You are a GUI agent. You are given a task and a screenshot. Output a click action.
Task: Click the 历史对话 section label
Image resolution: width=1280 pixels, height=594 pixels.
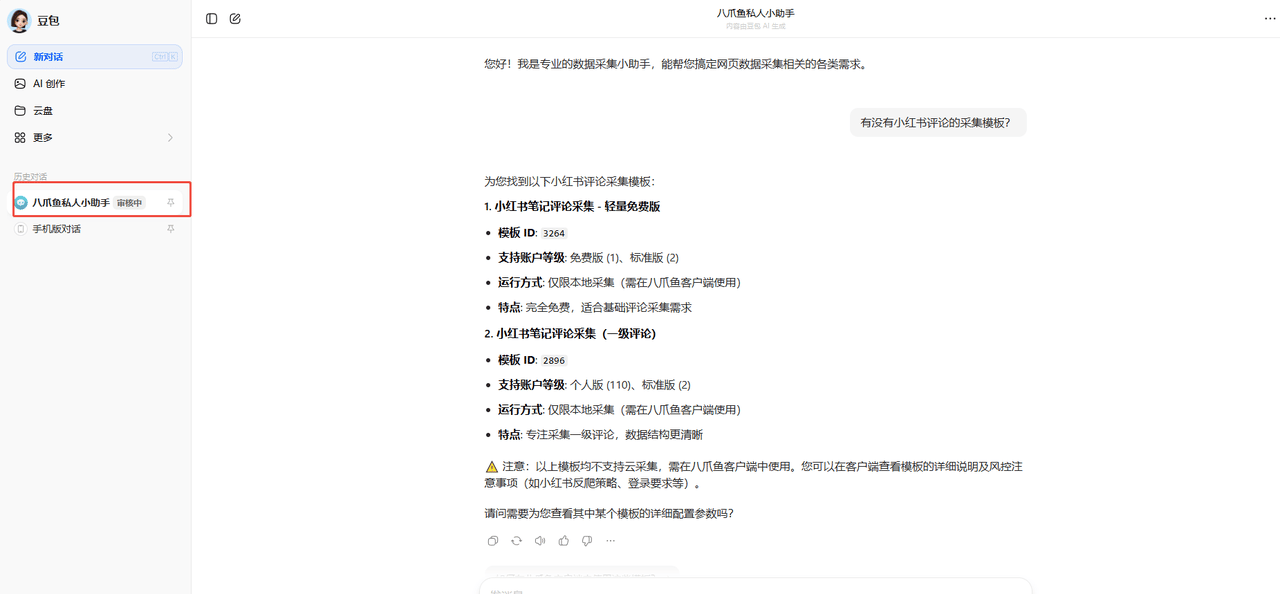[30, 177]
